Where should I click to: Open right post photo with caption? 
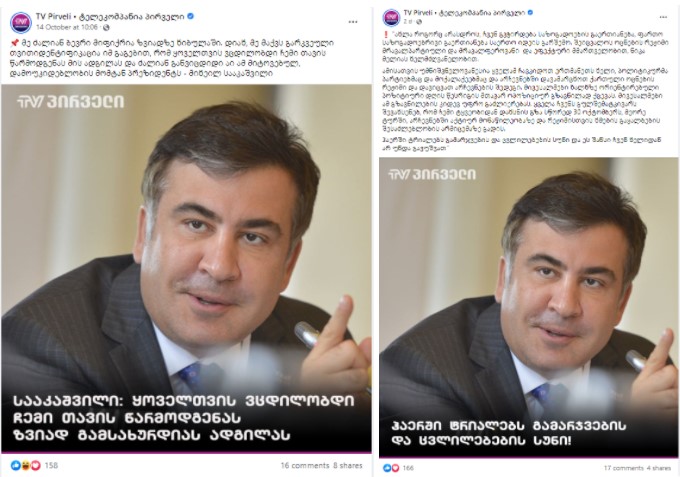pyautogui.click(x=528, y=307)
